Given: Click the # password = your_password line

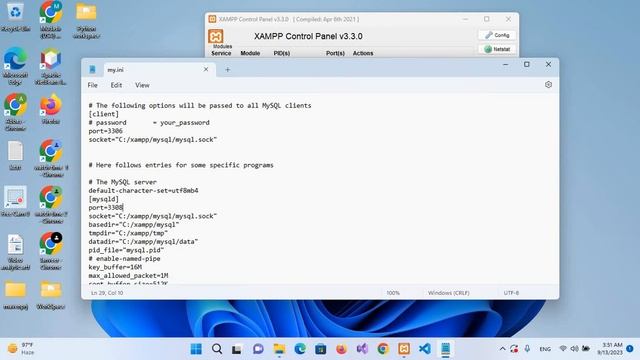Looking at the screenshot, I should click(x=149, y=122).
